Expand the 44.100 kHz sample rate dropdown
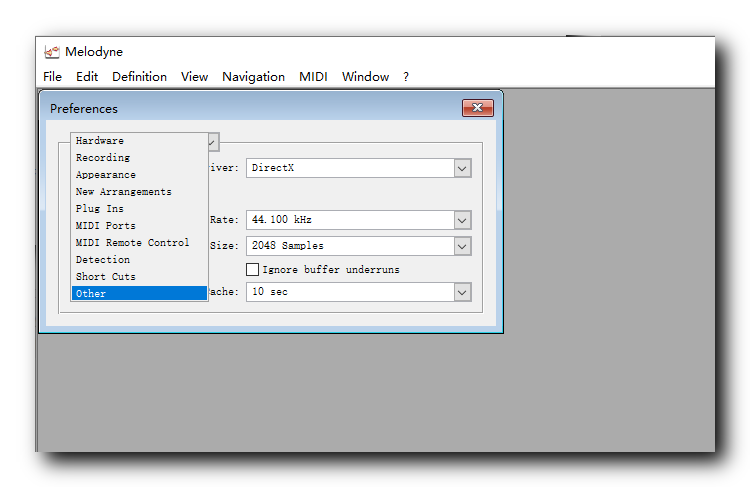This screenshot has width=750, height=487. coord(462,220)
